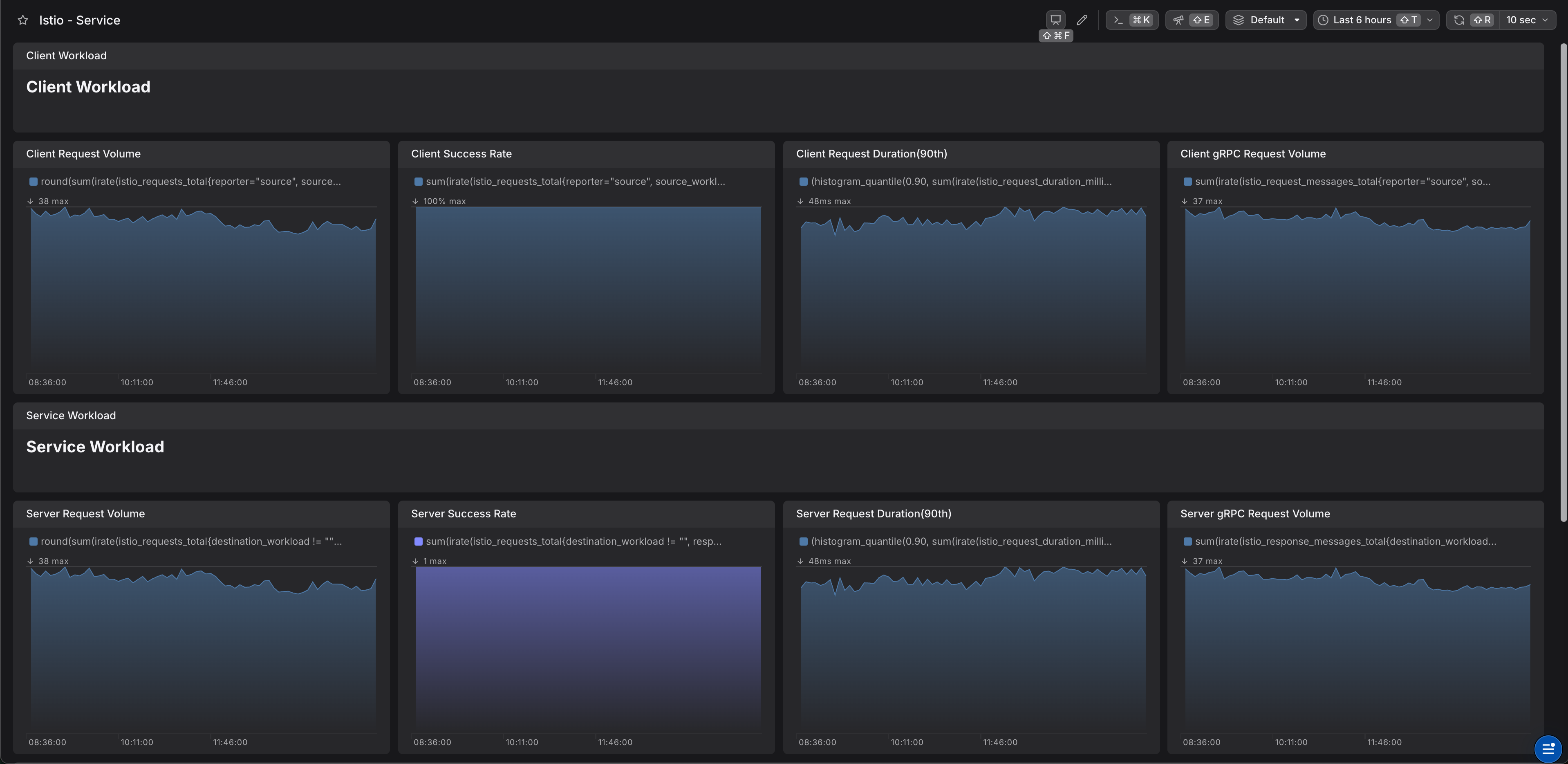
Task: Click purple swatch in Server Success Rate legend
Action: (x=418, y=542)
